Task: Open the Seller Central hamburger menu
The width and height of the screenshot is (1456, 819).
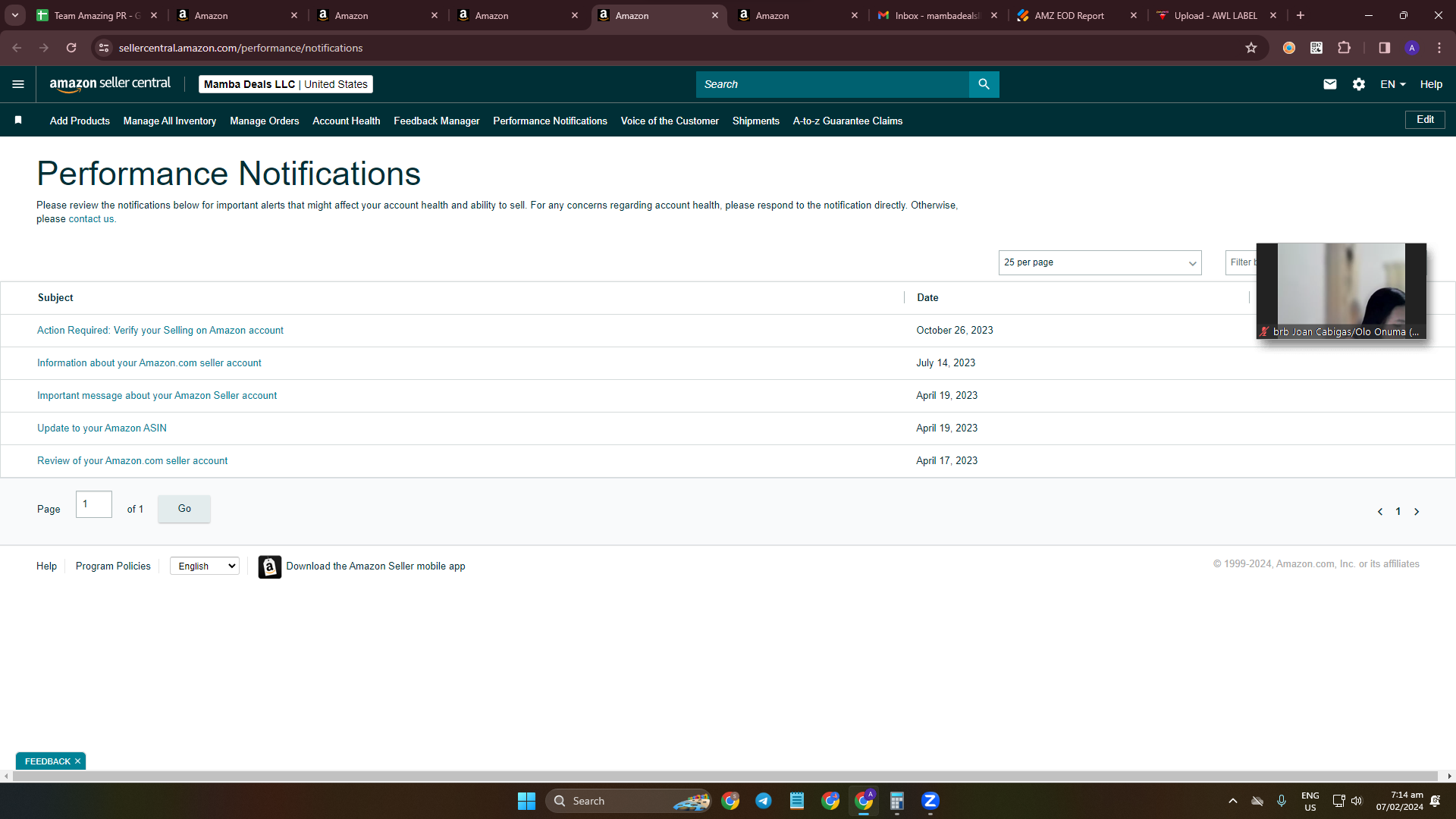Action: [x=18, y=84]
